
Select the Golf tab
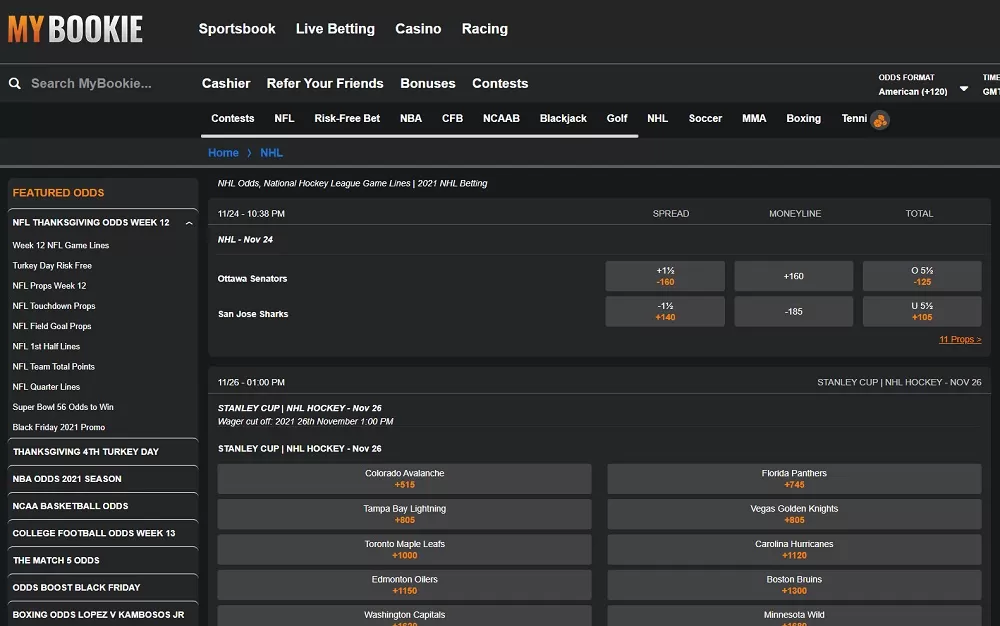pyautogui.click(x=617, y=119)
